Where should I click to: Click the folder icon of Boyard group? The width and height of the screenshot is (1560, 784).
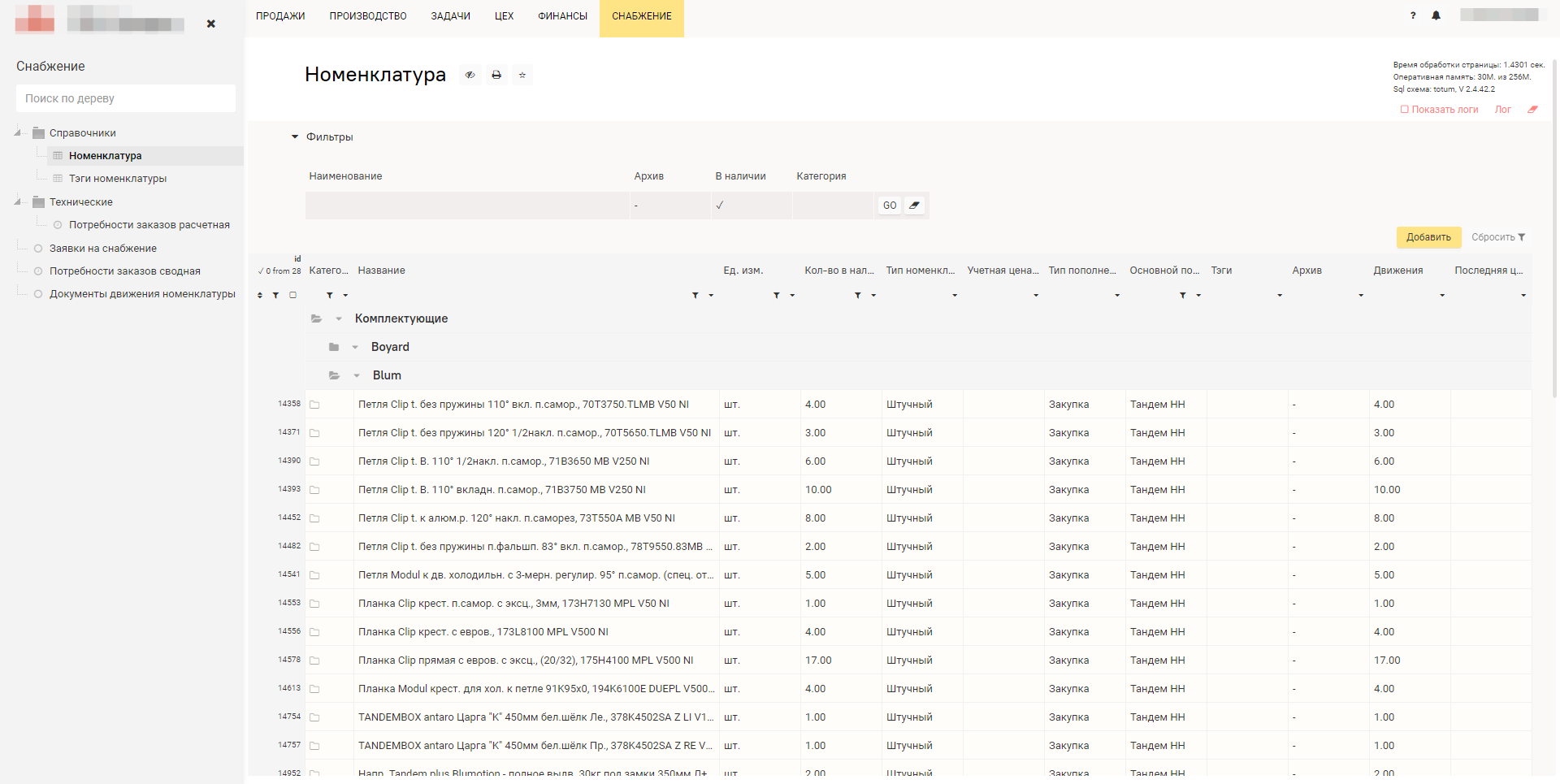pyautogui.click(x=334, y=347)
